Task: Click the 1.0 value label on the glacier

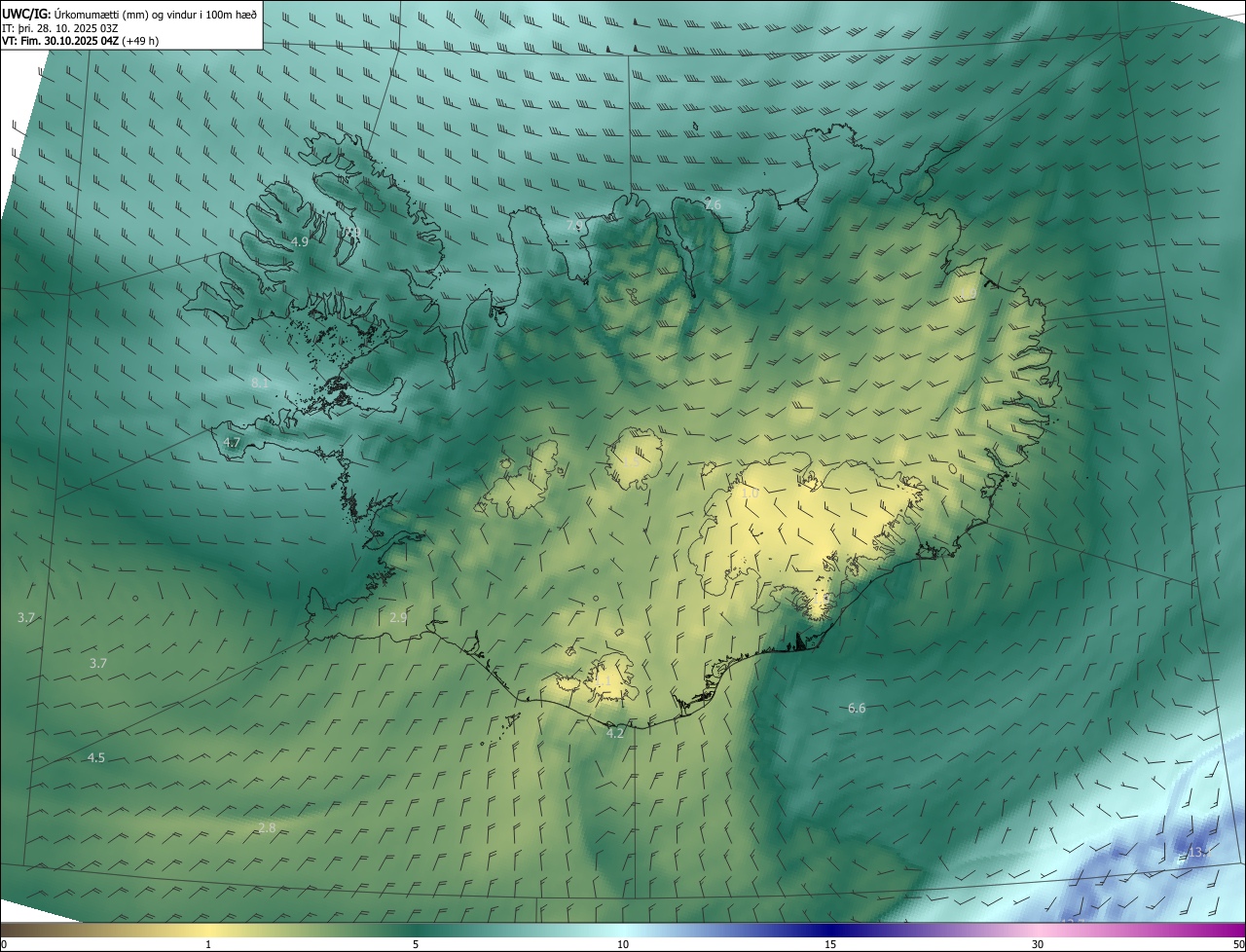Action: (750, 494)
